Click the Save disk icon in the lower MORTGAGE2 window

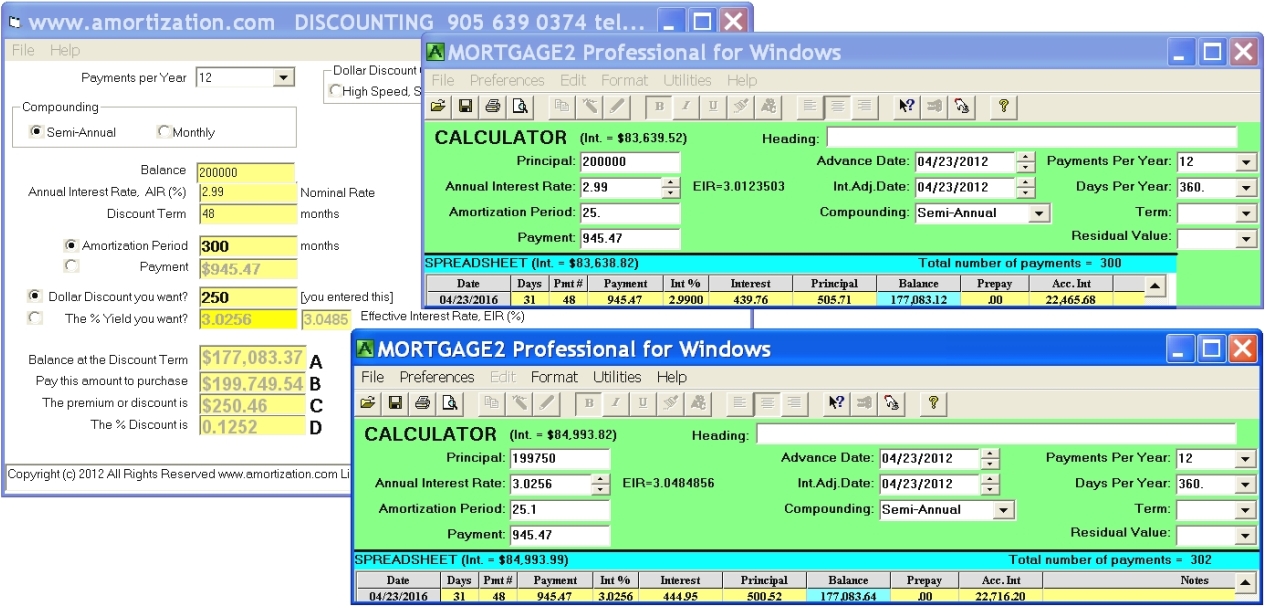[395, 403]
